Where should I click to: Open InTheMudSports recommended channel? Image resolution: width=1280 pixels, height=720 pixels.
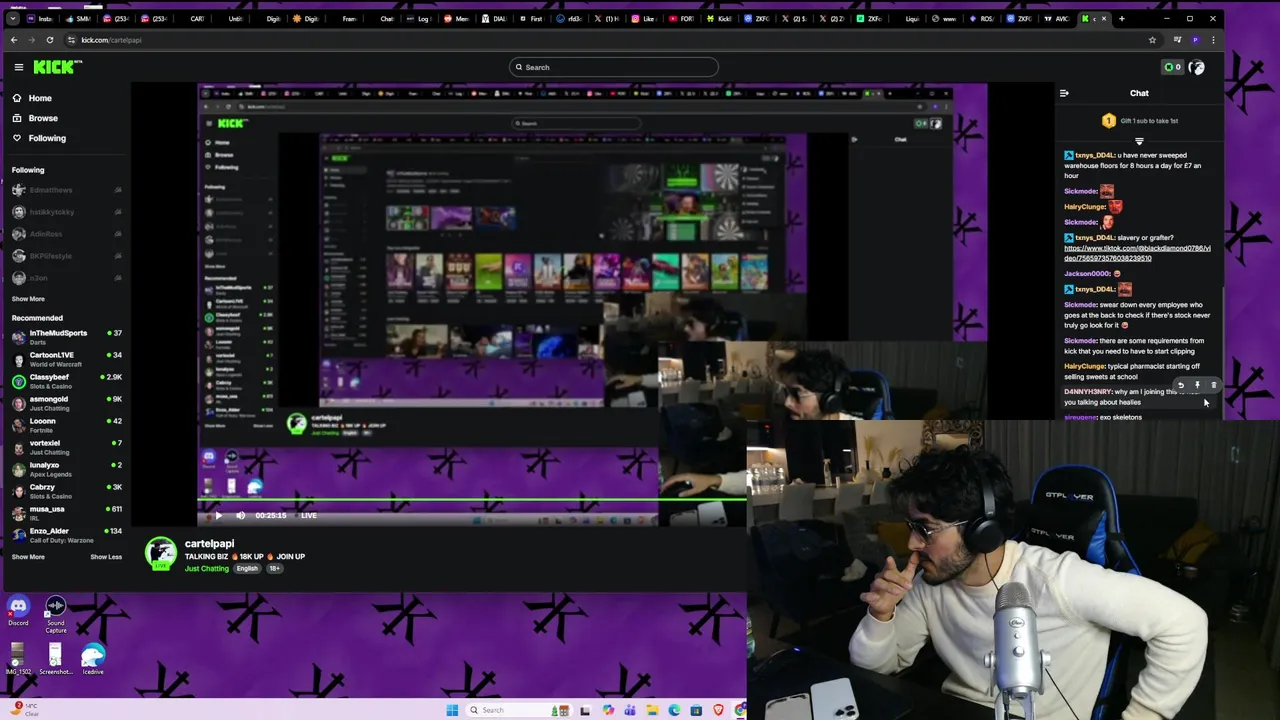[x=66, y=337]
